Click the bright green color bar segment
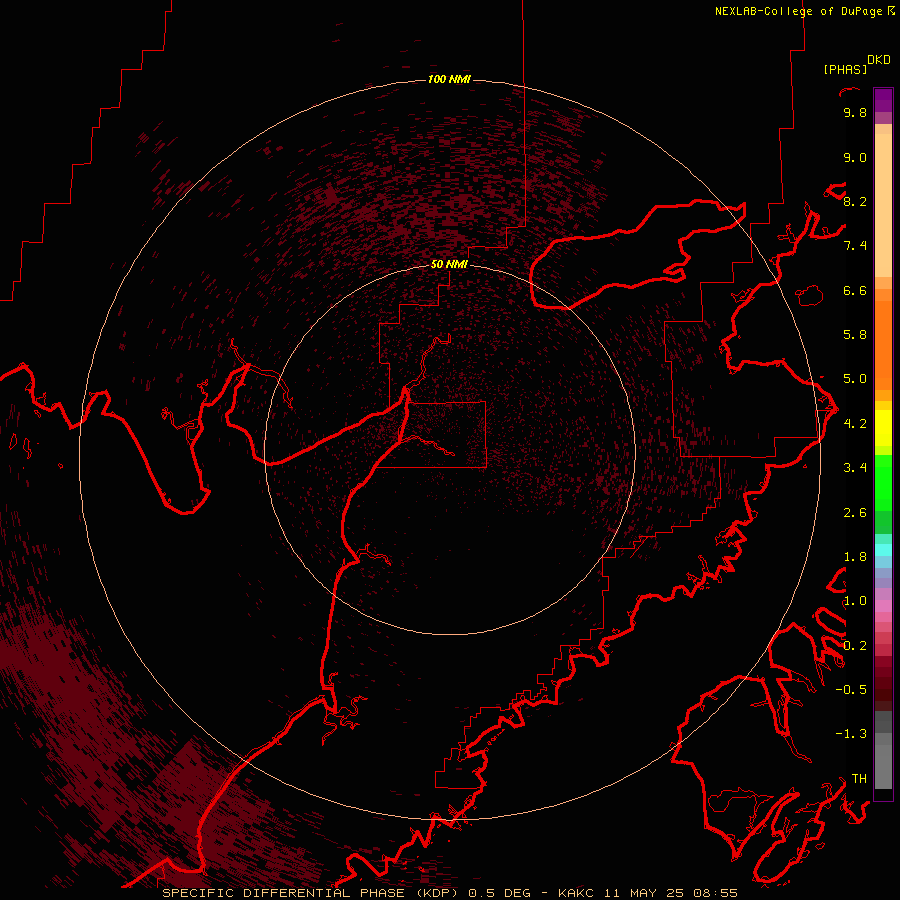Viewport: 900px width, 900px height. (883, 482)
